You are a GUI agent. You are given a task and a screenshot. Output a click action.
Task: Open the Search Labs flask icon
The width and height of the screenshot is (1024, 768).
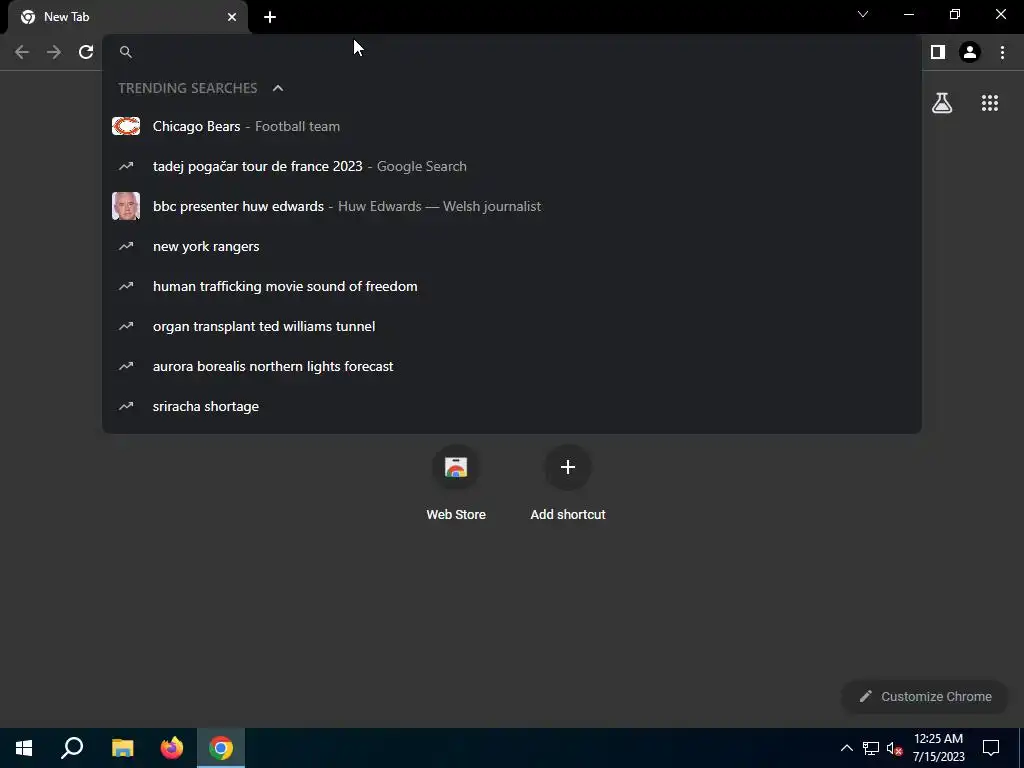(942, 103)
